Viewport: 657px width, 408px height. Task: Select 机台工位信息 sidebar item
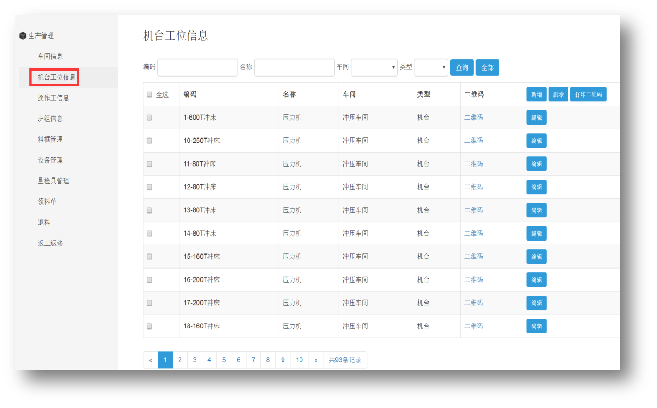(56, 77)
